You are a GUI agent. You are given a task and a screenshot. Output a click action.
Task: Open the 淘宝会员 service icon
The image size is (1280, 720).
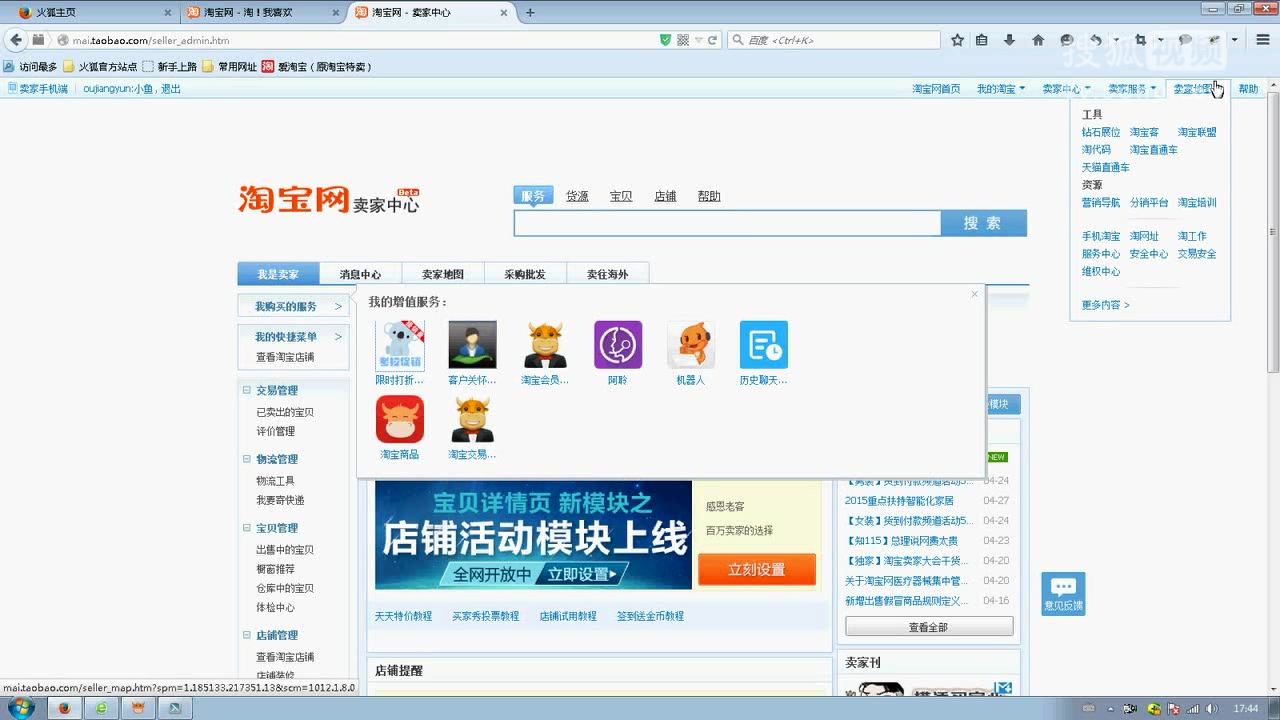pyautogui.click(x=545, y=345)
